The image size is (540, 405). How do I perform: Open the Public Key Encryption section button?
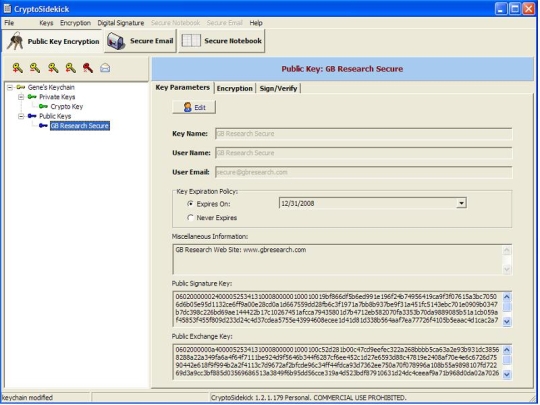click(53, 41)
